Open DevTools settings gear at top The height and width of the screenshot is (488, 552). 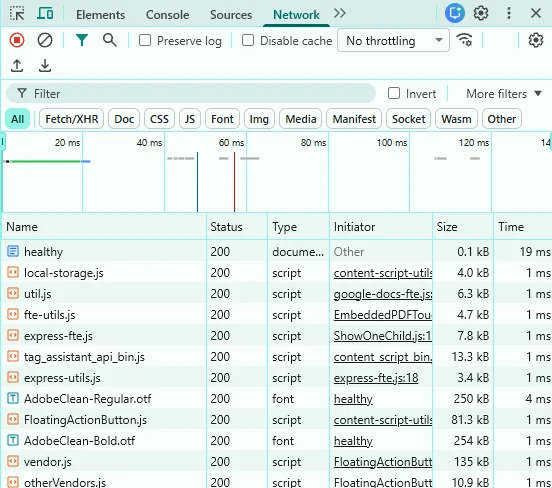point(481,13)
